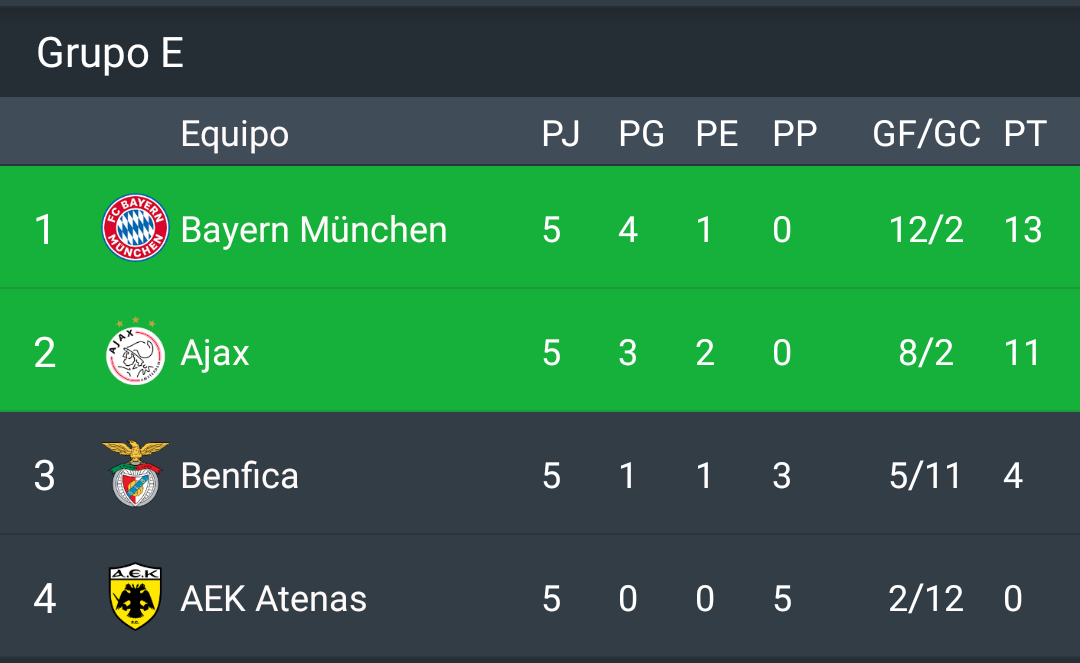The height and width of the screenshot is (663, 1080).
Task: Tap the Ajax club crest
Action: pyautogui.click(x=135, y=353)
